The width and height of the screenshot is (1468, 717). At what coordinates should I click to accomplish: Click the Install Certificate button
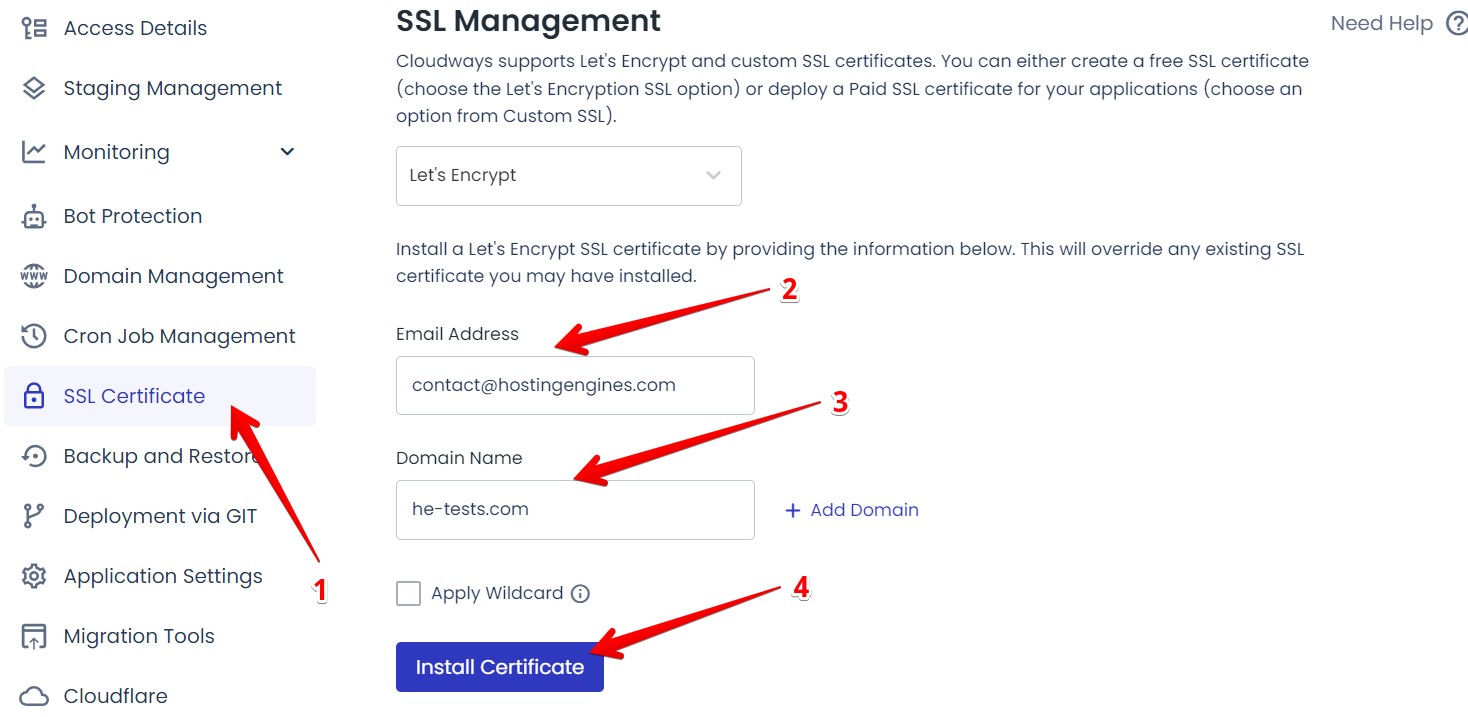pos(500,667)
